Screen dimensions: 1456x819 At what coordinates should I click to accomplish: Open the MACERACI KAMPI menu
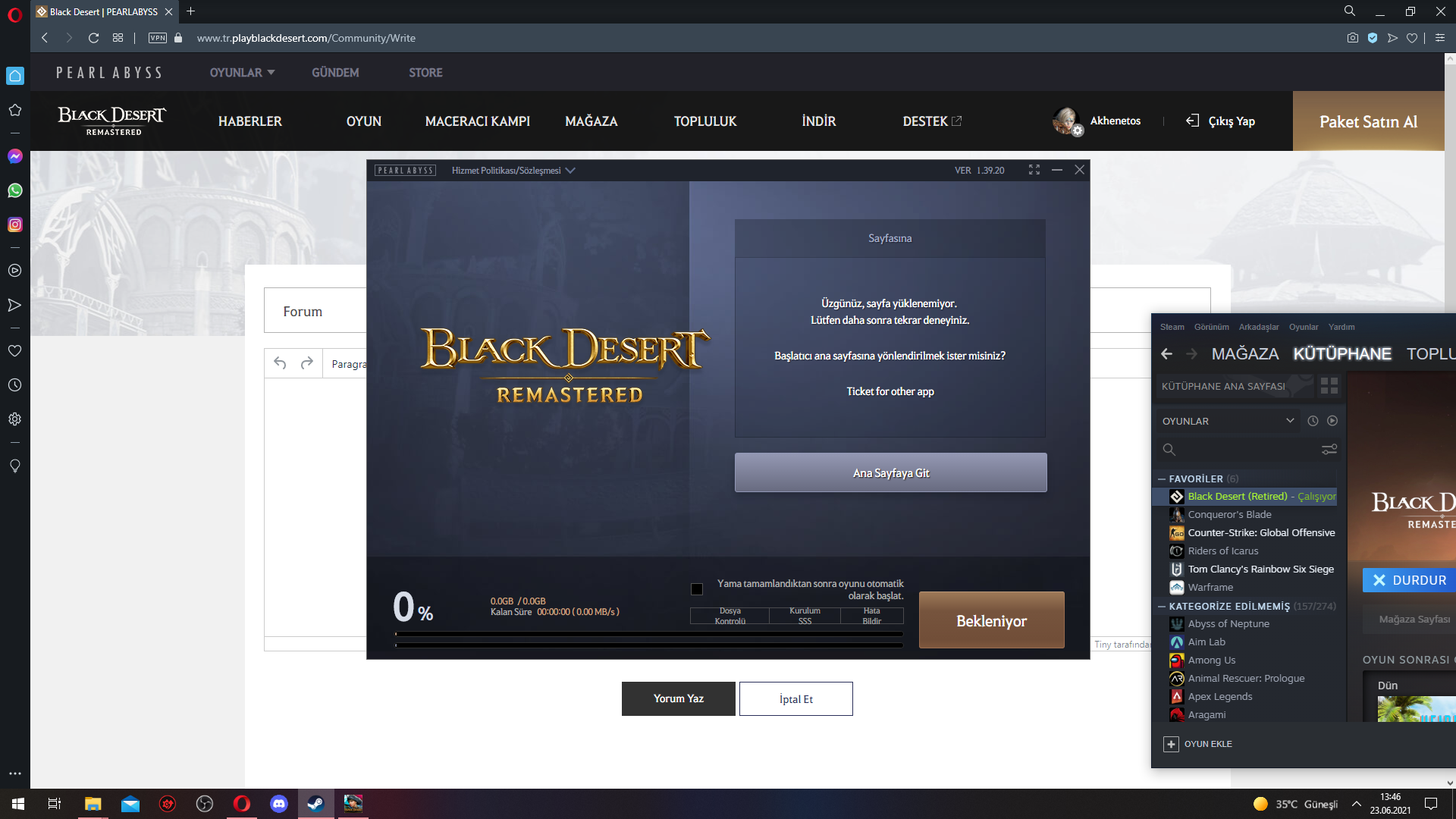pos(478,121)
